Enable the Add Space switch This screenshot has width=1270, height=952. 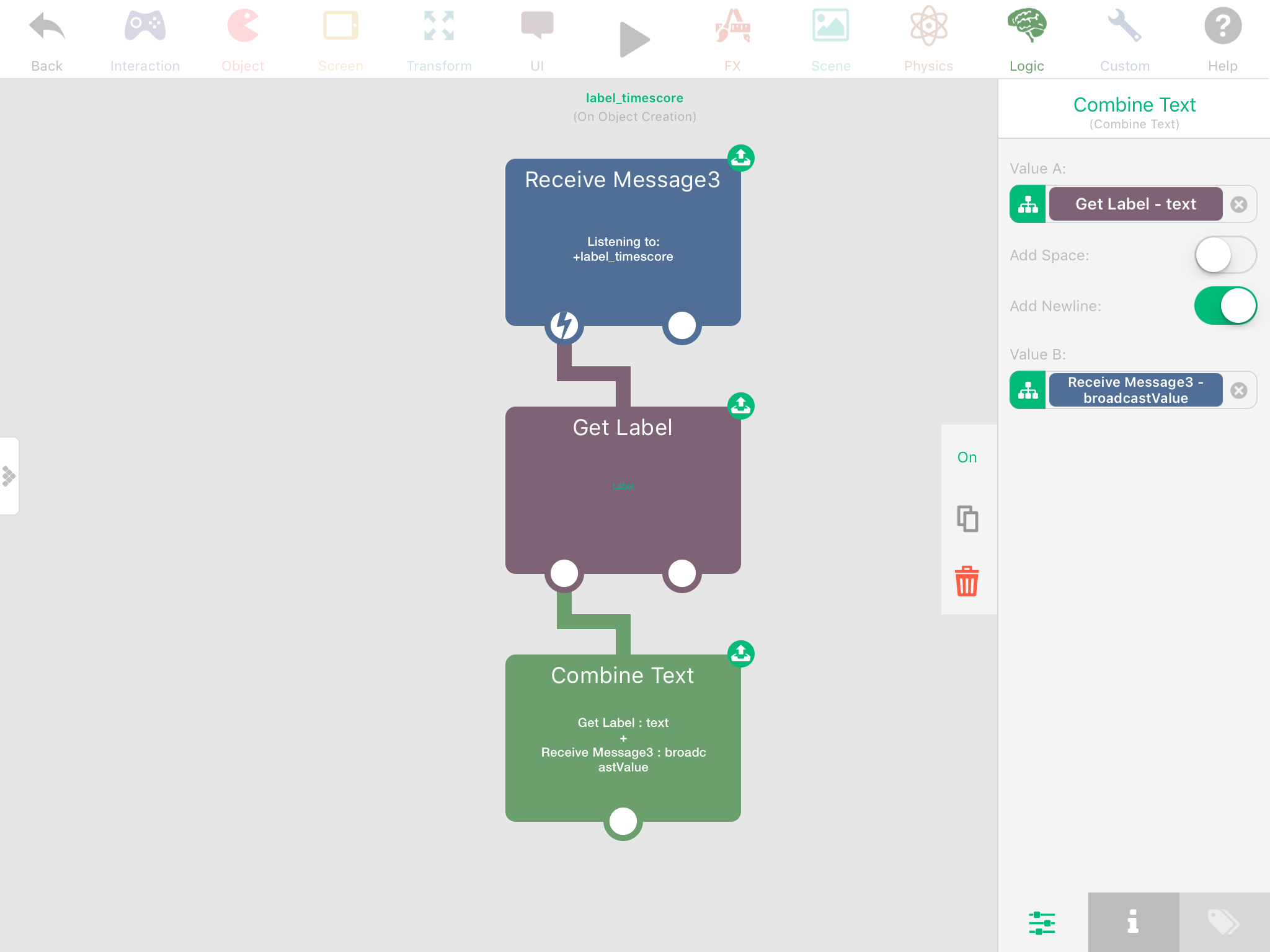point(1225,255)
